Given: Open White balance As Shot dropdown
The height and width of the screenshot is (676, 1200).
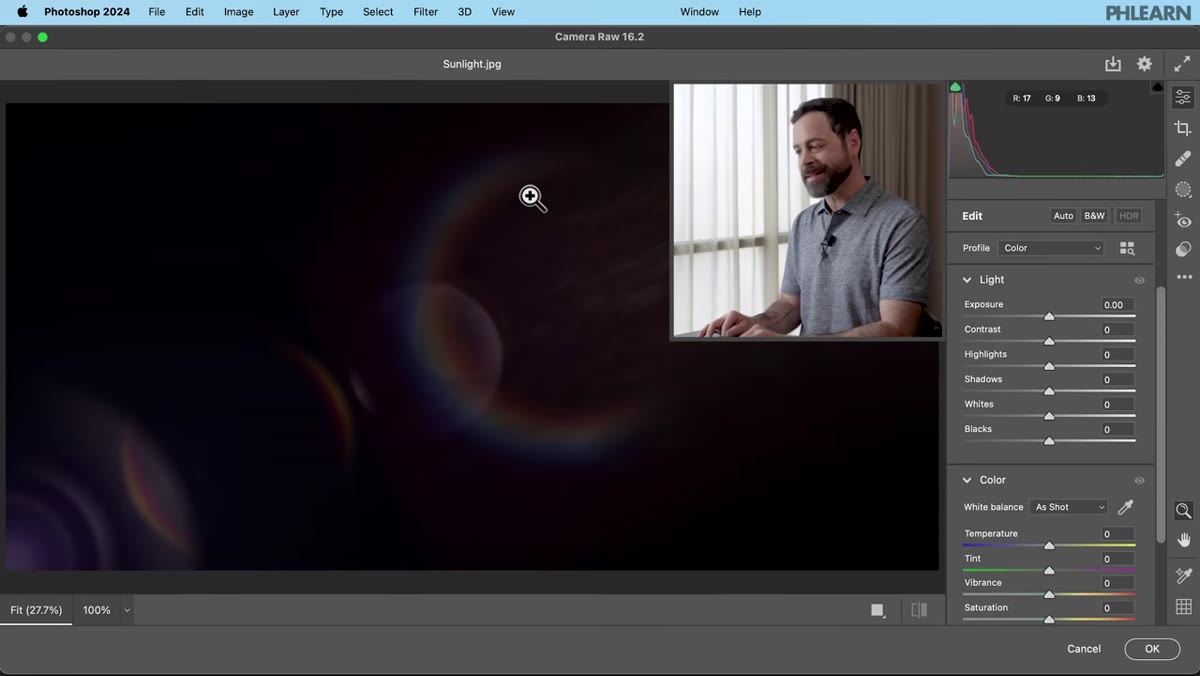Looking at the screenshot, I should tap(1069, 507).
